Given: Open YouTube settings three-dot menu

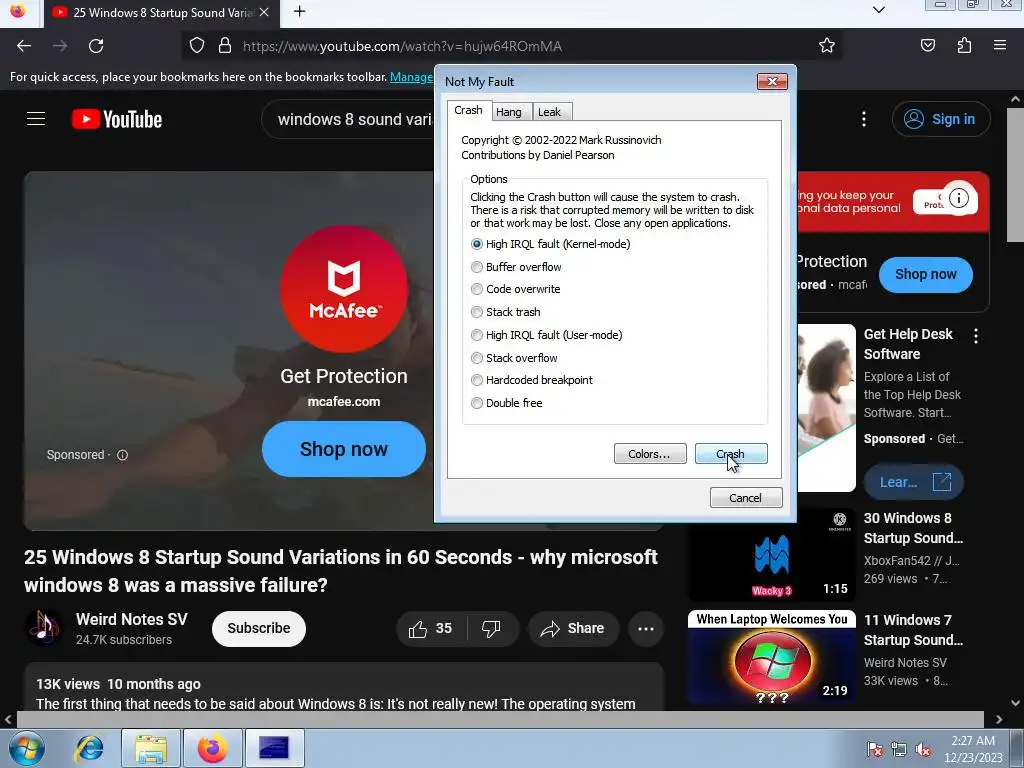Looking at the screenshot, I should [x=863, y=119].
